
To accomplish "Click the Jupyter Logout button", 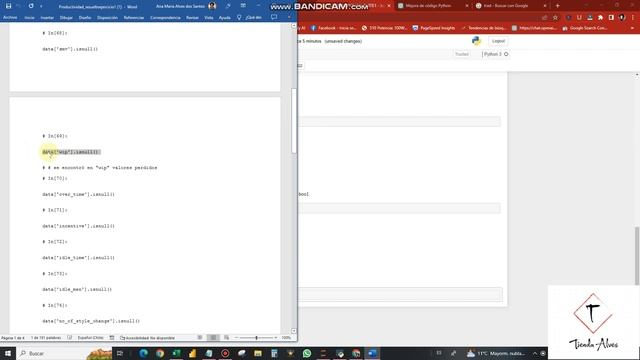I will [x=498, y=41].
